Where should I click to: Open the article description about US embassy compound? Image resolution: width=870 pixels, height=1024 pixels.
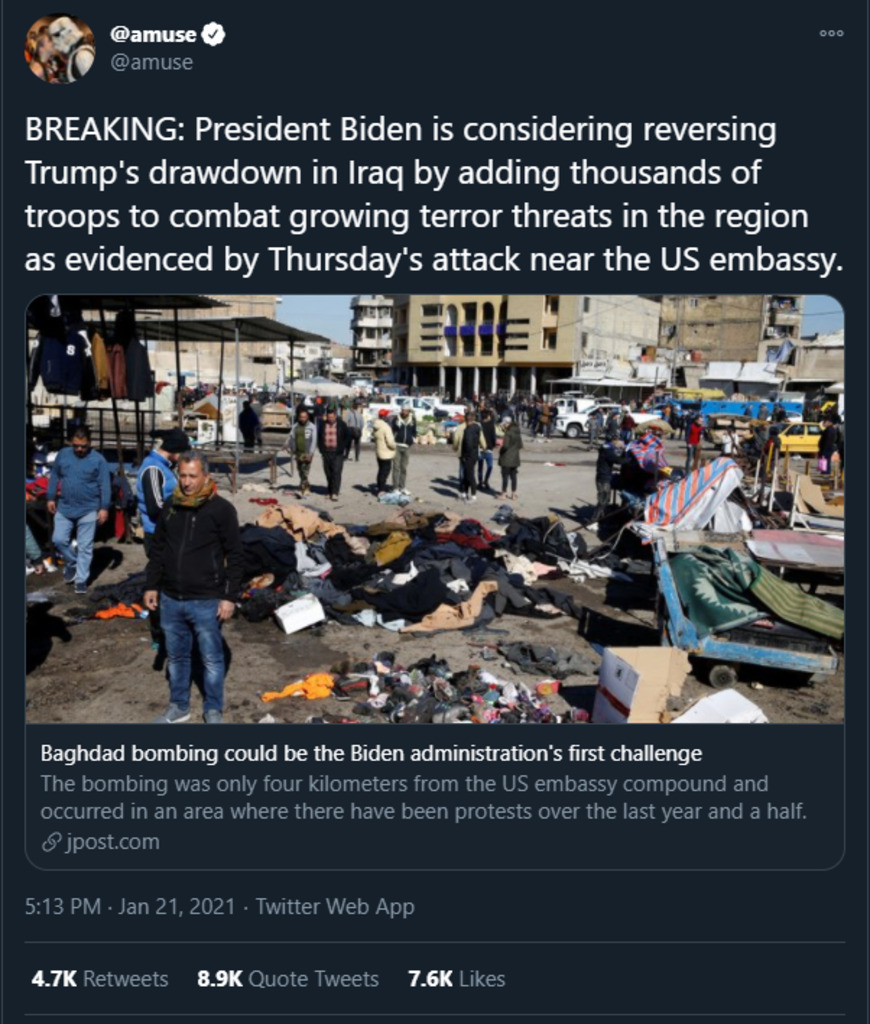424,797
